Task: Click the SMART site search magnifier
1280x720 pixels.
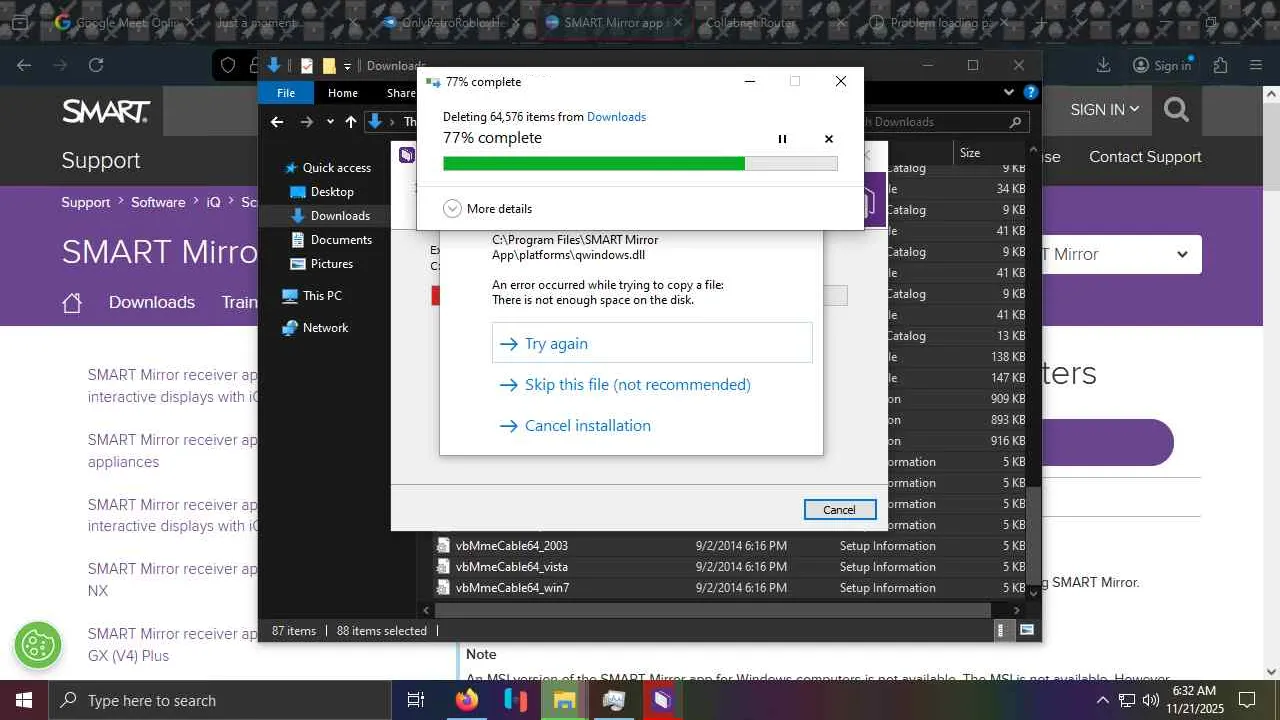Action: (x=1176, y=110)
